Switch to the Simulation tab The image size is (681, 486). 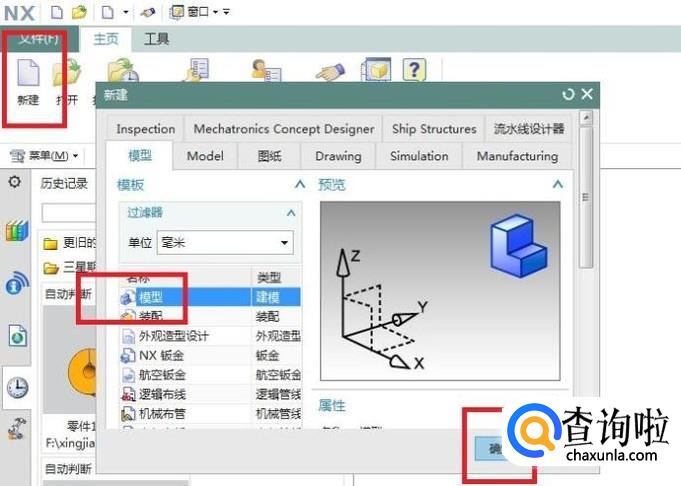[x=419, y=156]
